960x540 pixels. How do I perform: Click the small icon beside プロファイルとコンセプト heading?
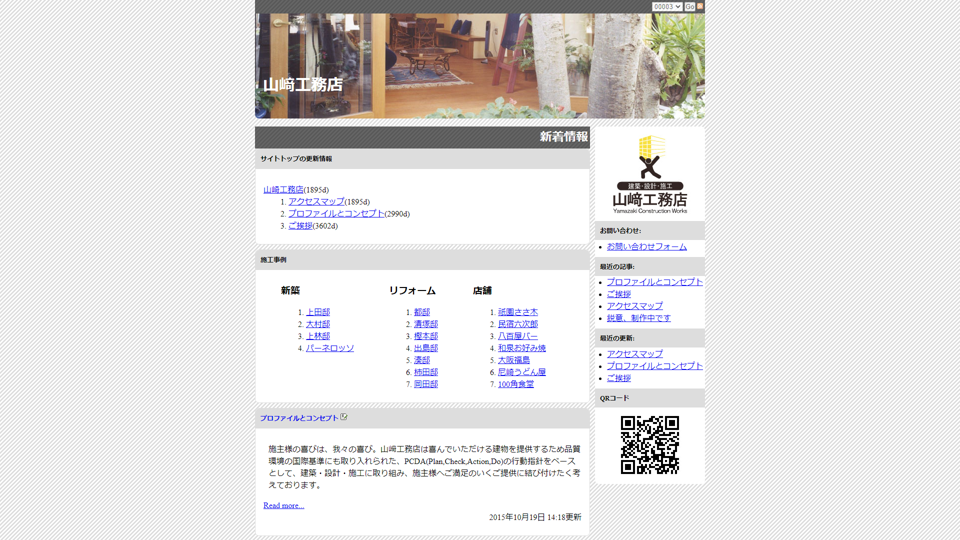[344, 417]
